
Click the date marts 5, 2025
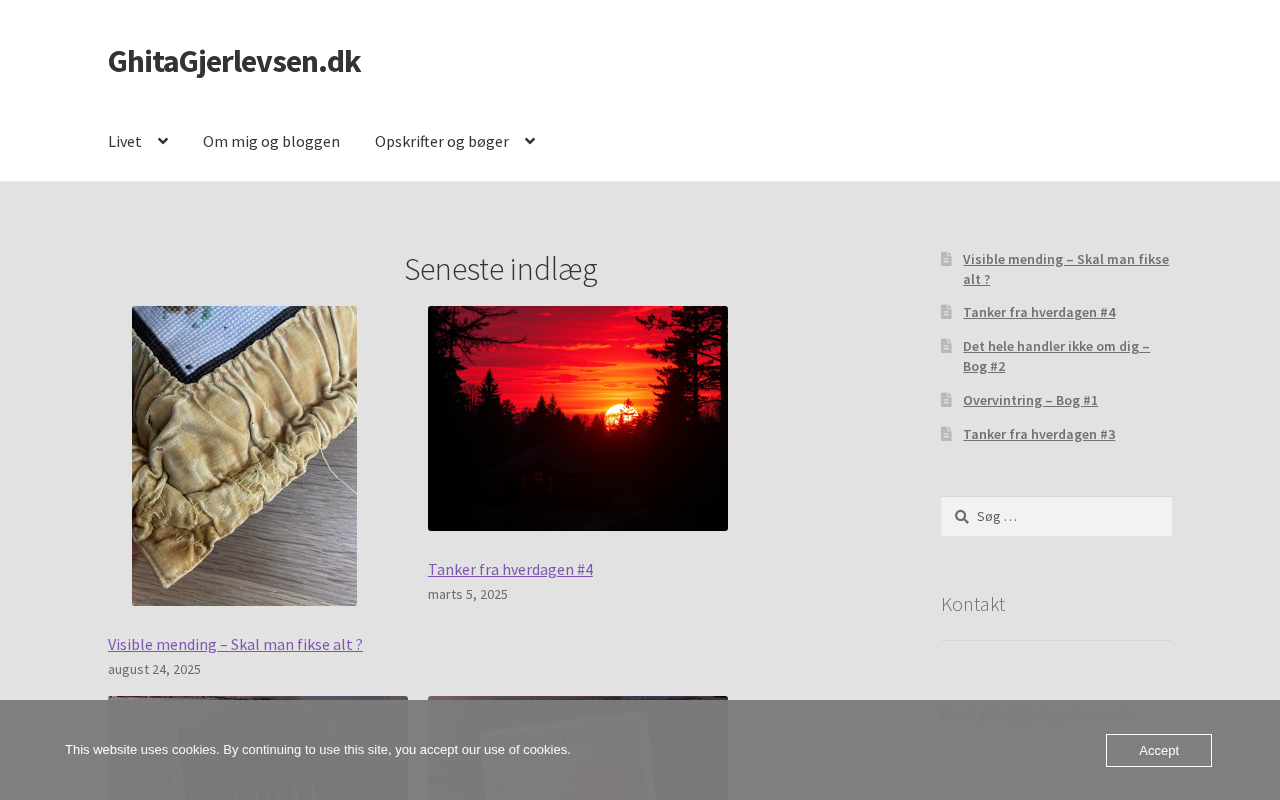[468, 594]
